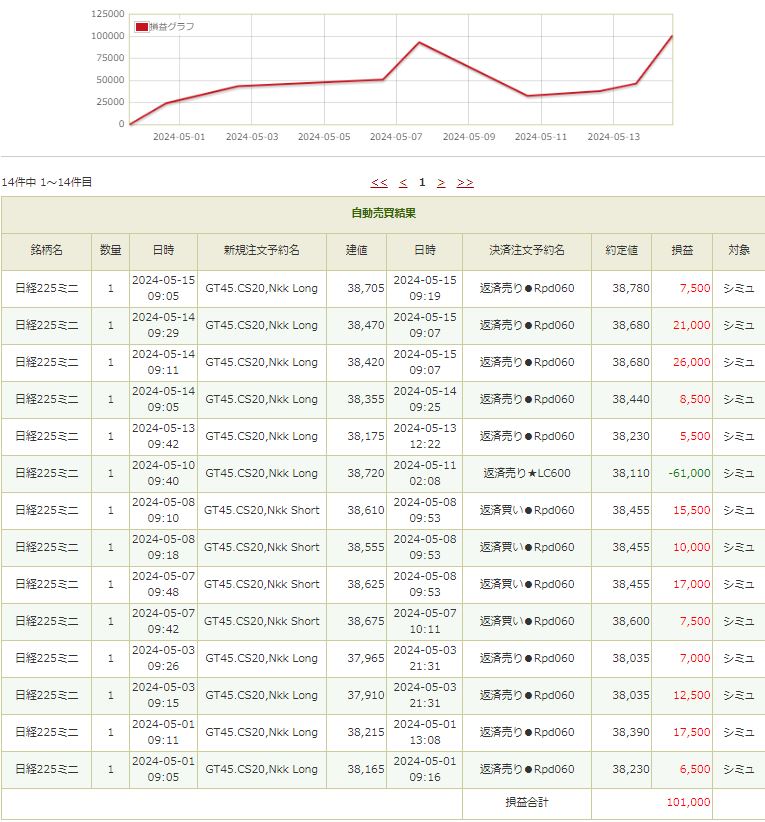Viewport: 765px width, 822px height.
Task: Click the 銘柄名 column header
Action: 46,251
